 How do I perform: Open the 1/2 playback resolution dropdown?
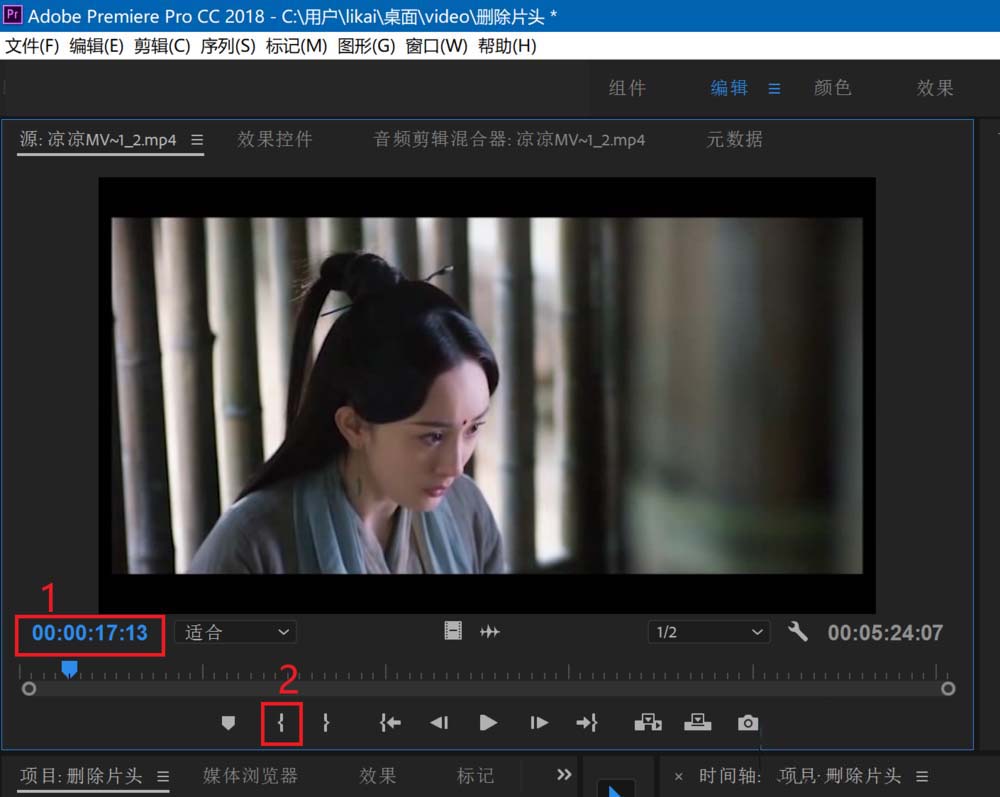tap(709, 632)
